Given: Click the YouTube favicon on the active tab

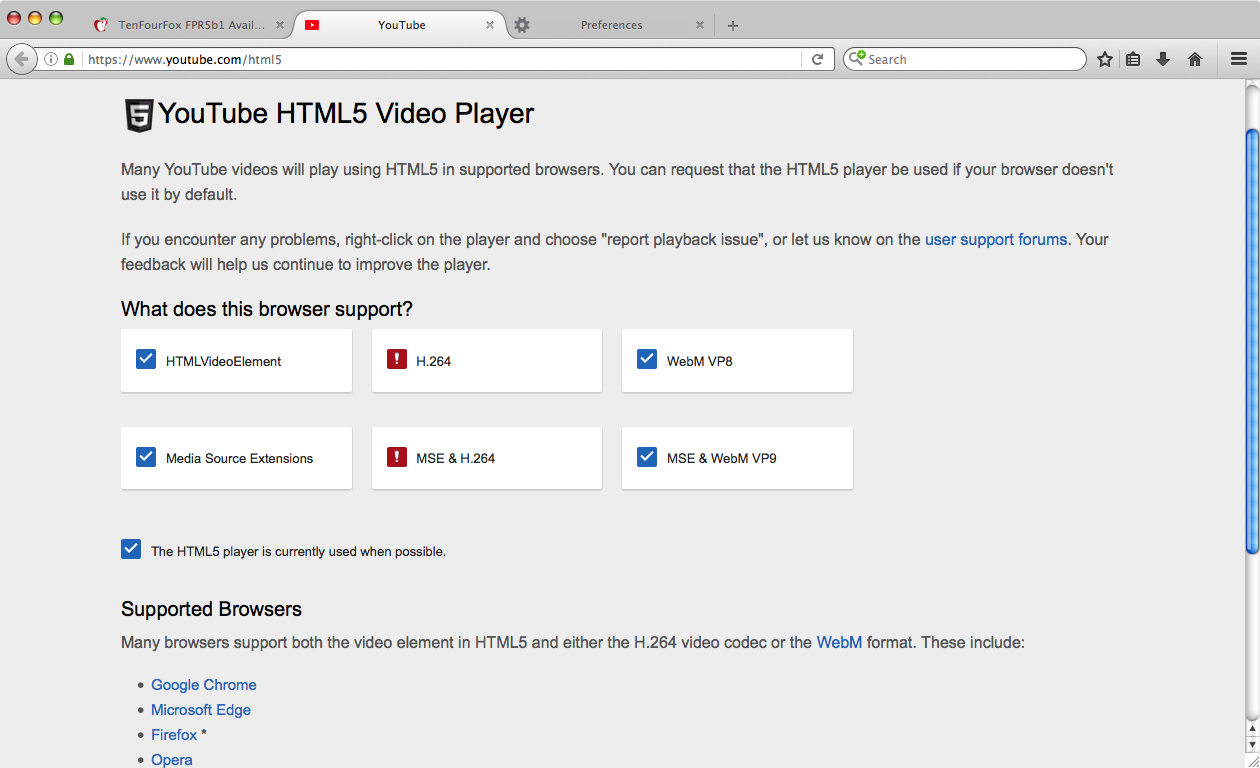Looking at the screenshot, I should coord(312,25).
